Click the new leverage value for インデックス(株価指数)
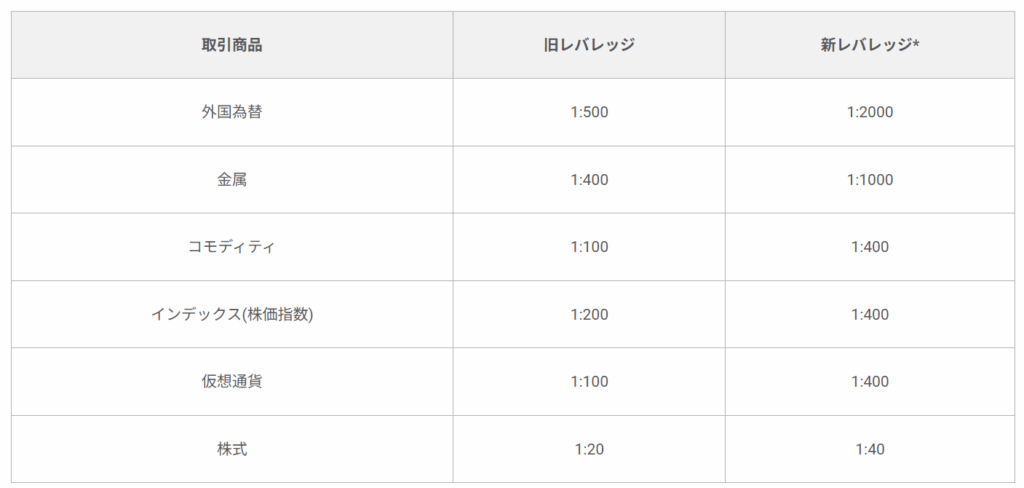Screen dimensions: 1024x488 pyautogui.click(x=869, y=314)
